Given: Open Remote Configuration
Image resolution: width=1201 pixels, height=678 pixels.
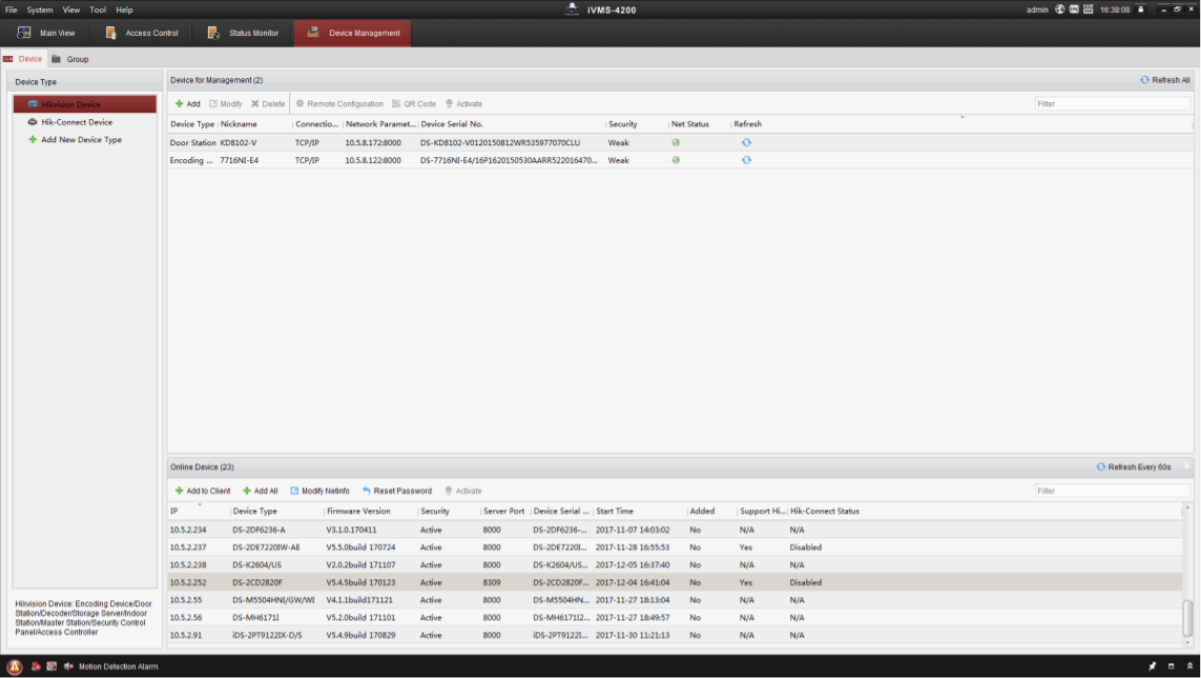Looking at the screenshot, I should point(339,104).
